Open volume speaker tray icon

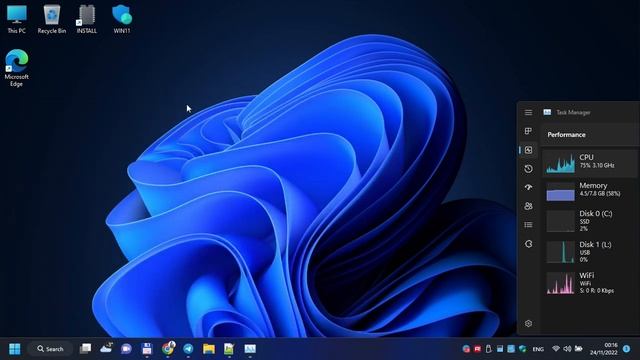point(567,349)
